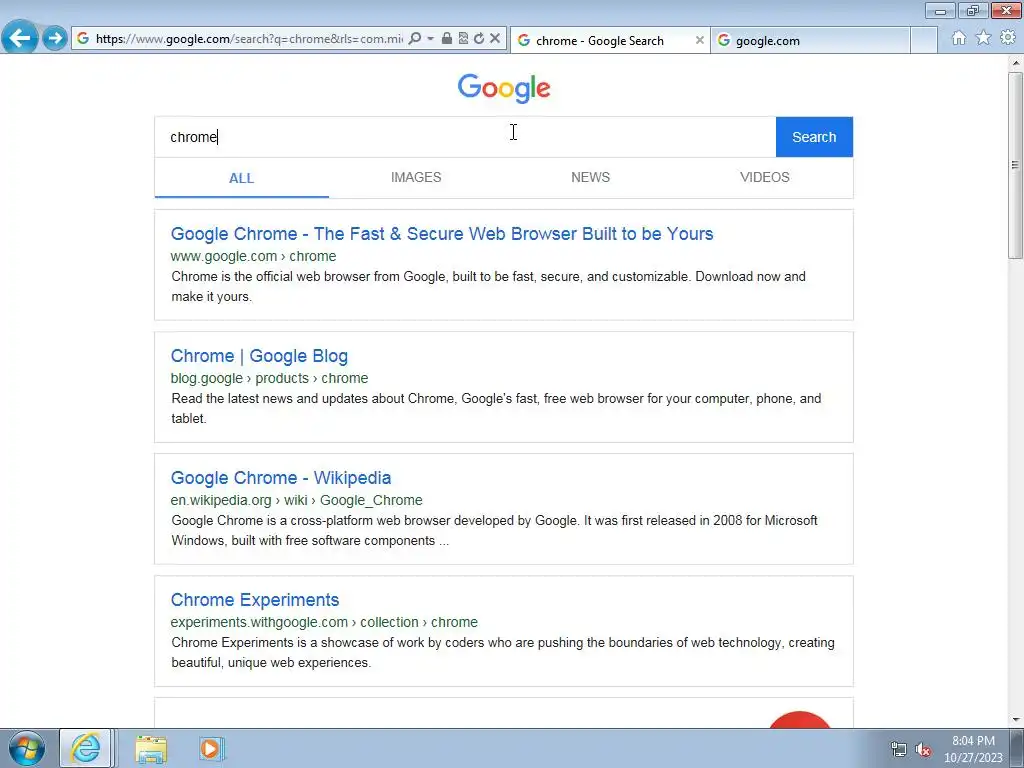Toggle the Compatibility View icon
1024x768 pixels.
click(x=463, y=39)
